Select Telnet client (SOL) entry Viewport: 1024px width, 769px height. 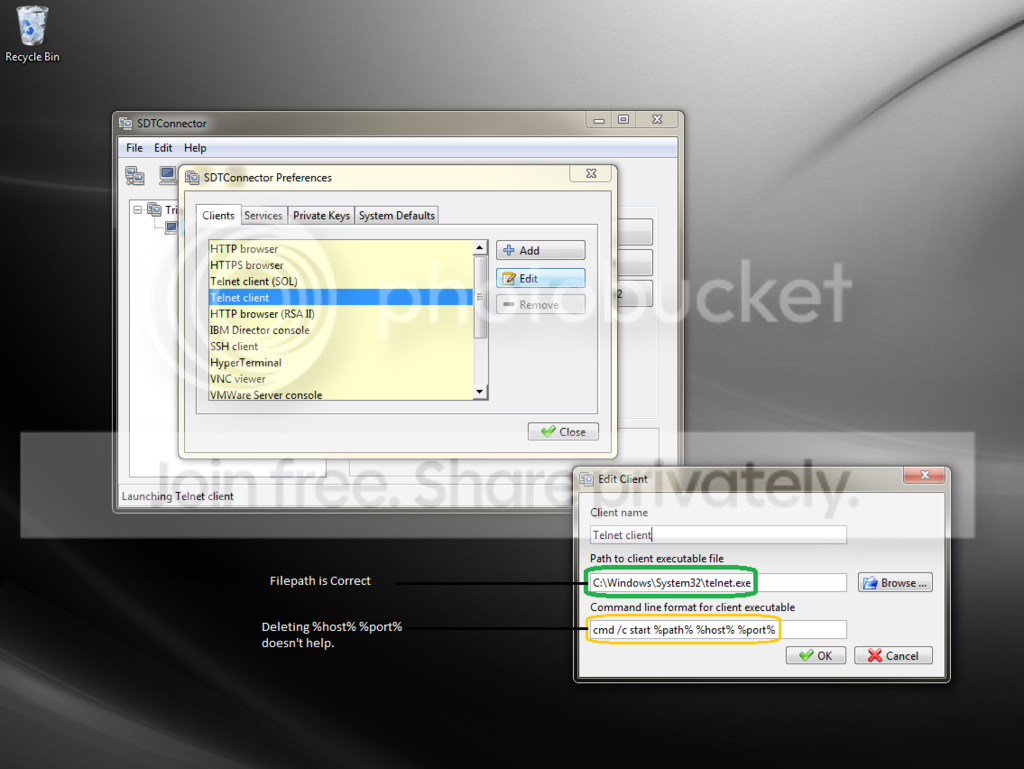pos(340,281)
